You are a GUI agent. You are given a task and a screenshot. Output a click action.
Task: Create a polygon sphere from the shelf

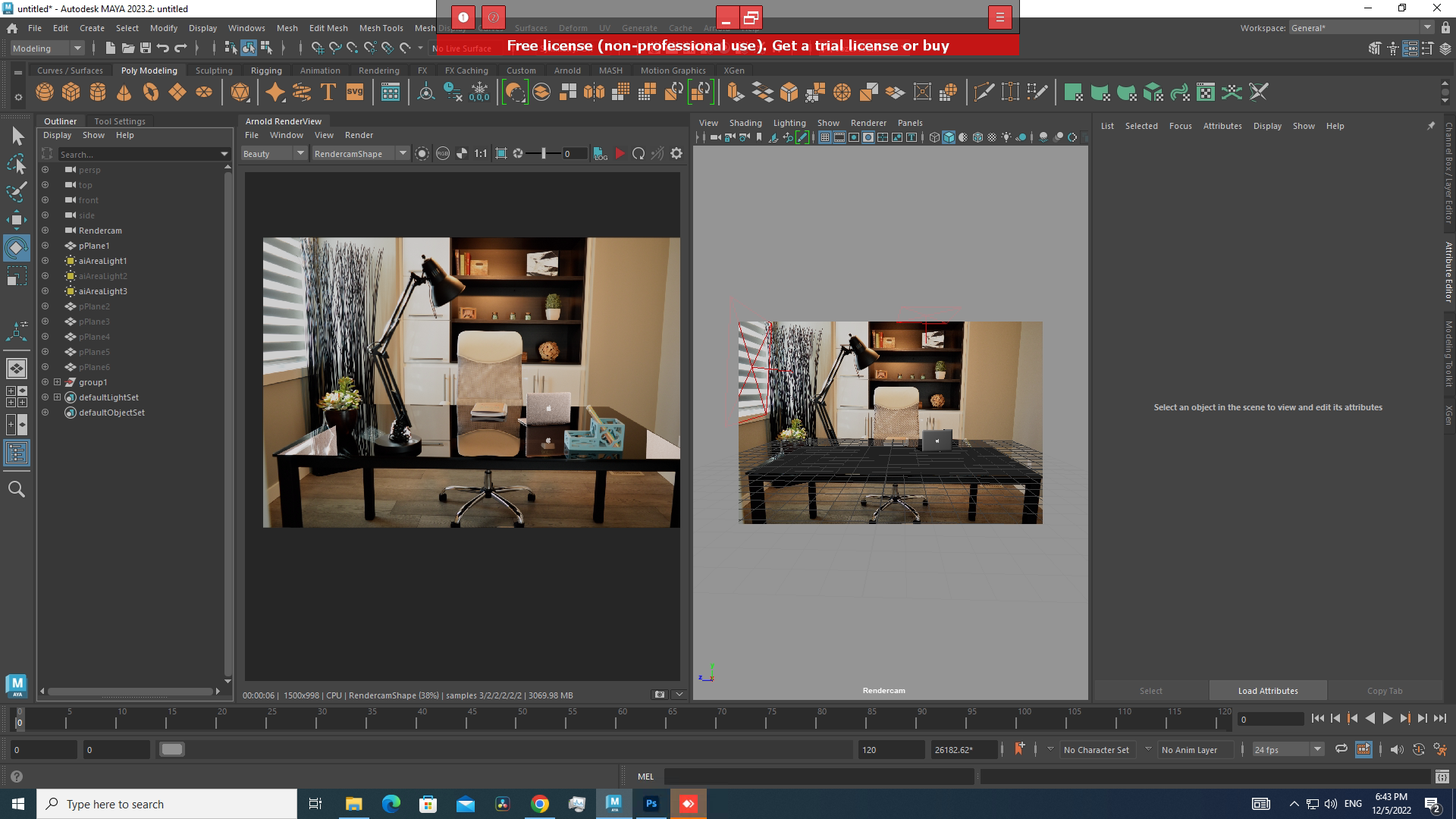coord(45,93)
